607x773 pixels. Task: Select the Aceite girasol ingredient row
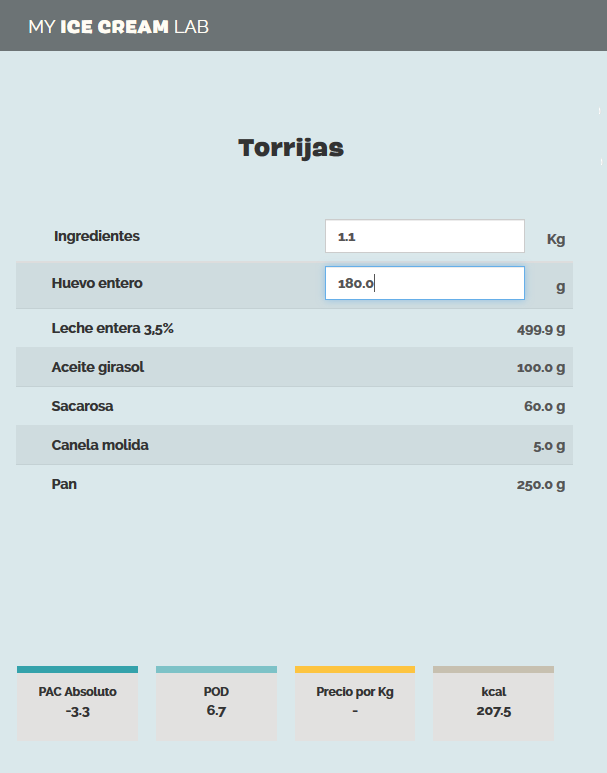click(x=98, y=367)
